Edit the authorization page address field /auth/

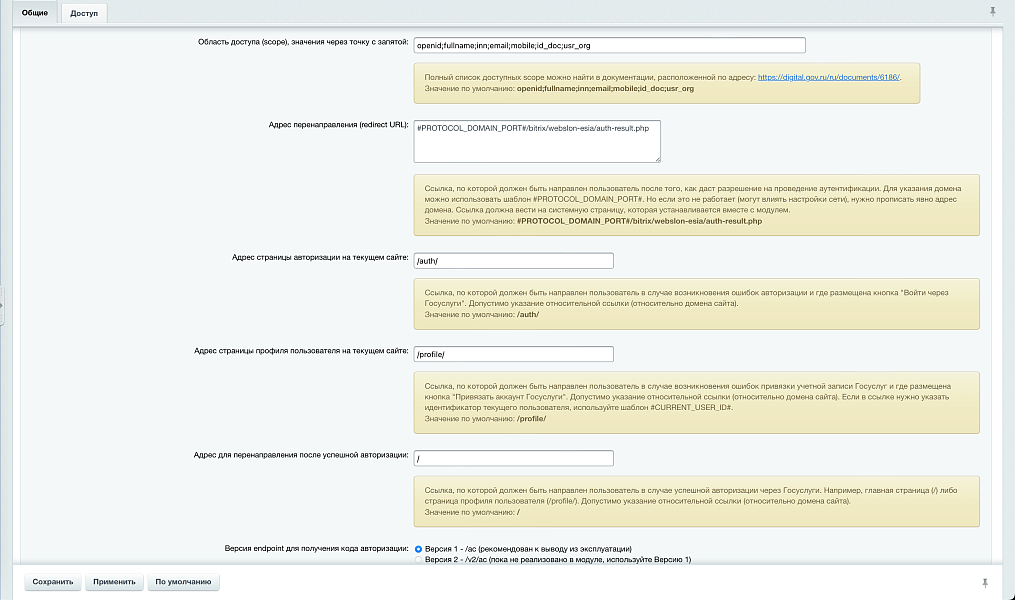pos(513,261)
